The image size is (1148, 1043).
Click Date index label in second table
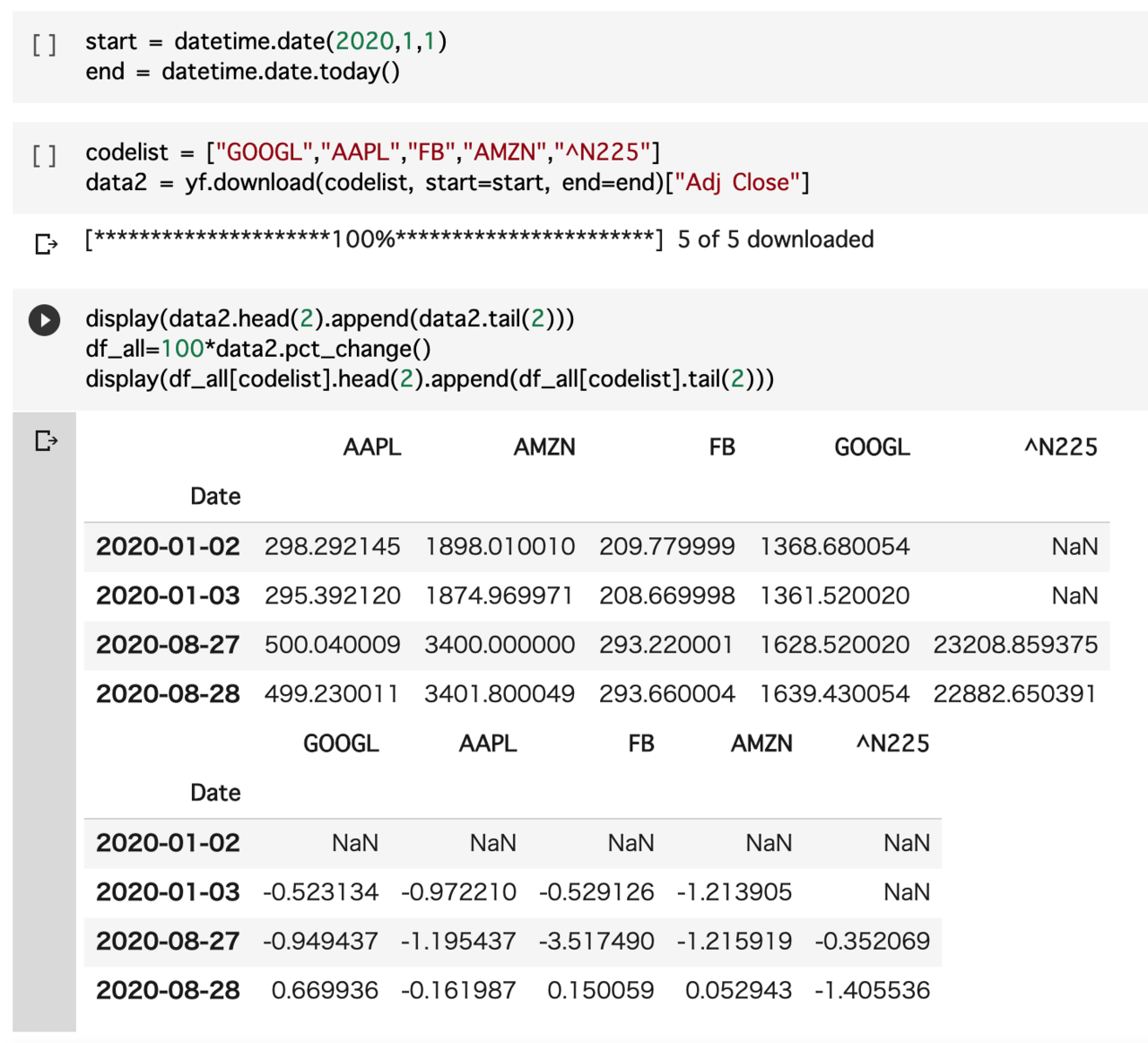[215, 793]
